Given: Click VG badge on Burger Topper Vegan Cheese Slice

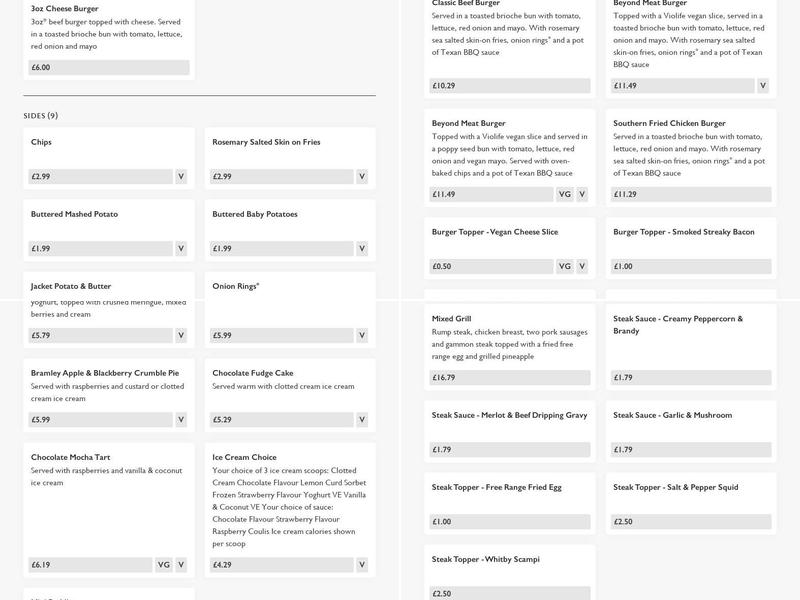Looking at the screenshot, I should pos(565,267).
